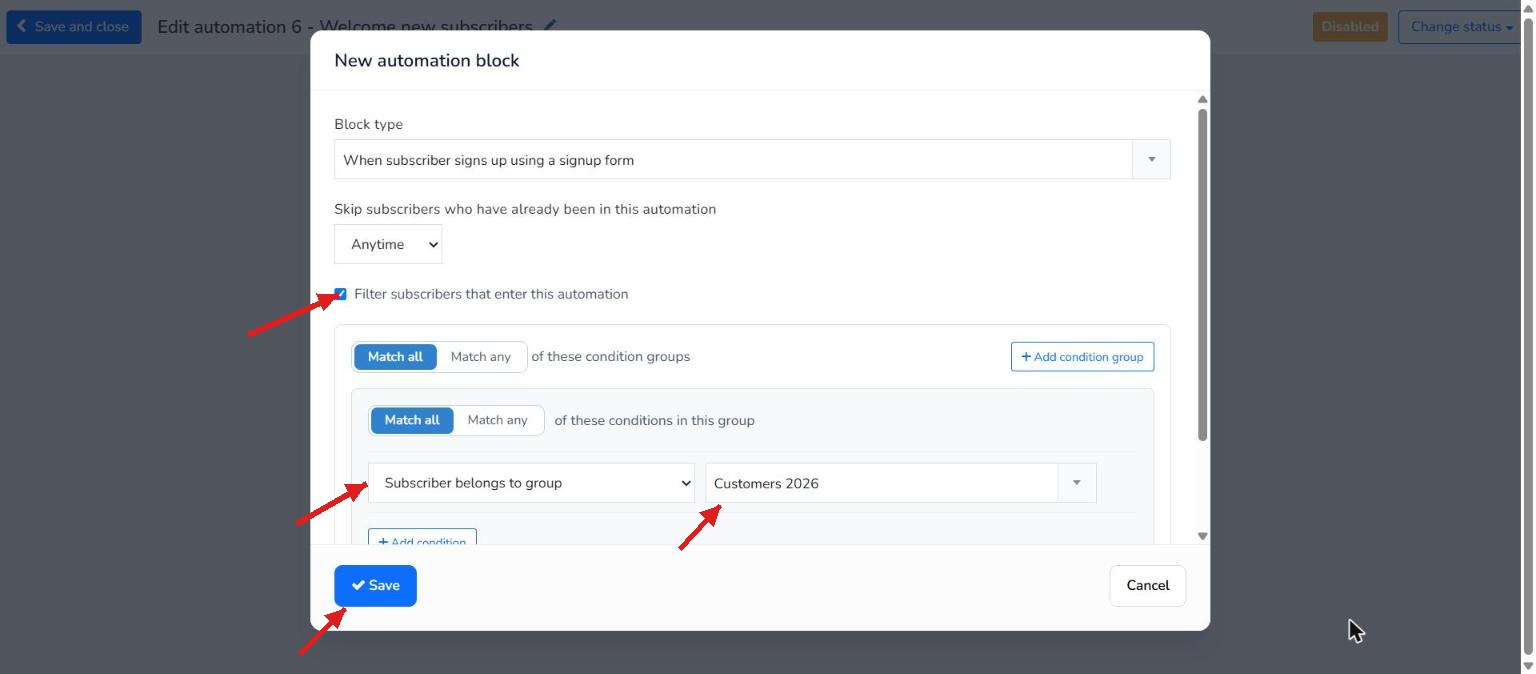This screenshot has width=1536, height=674.
Task: Save the new automation block
Action: point(375,586)
